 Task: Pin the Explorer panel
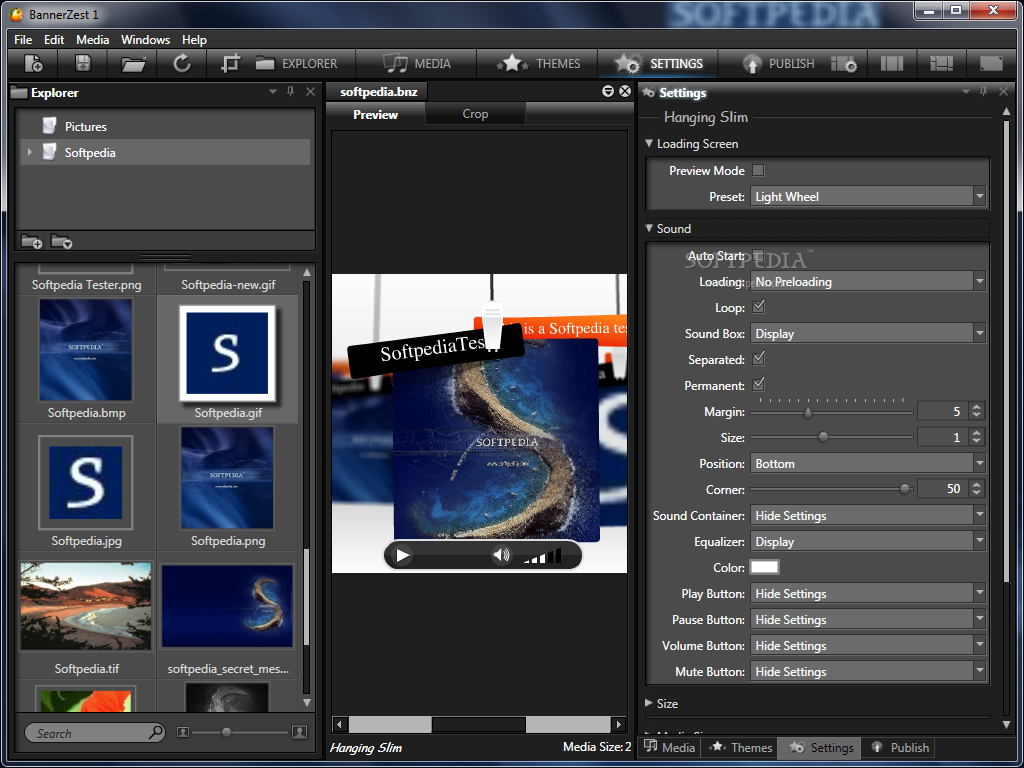[291, 92]
